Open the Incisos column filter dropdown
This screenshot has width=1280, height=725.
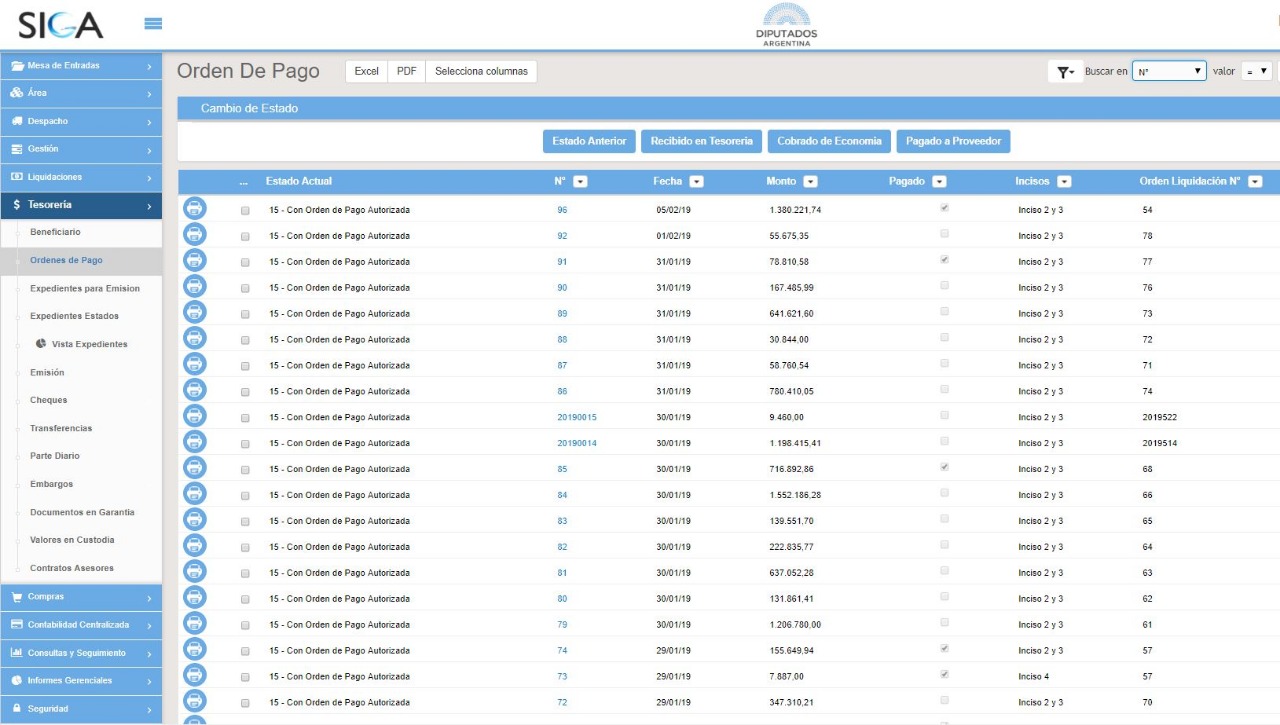[1064, 182]
